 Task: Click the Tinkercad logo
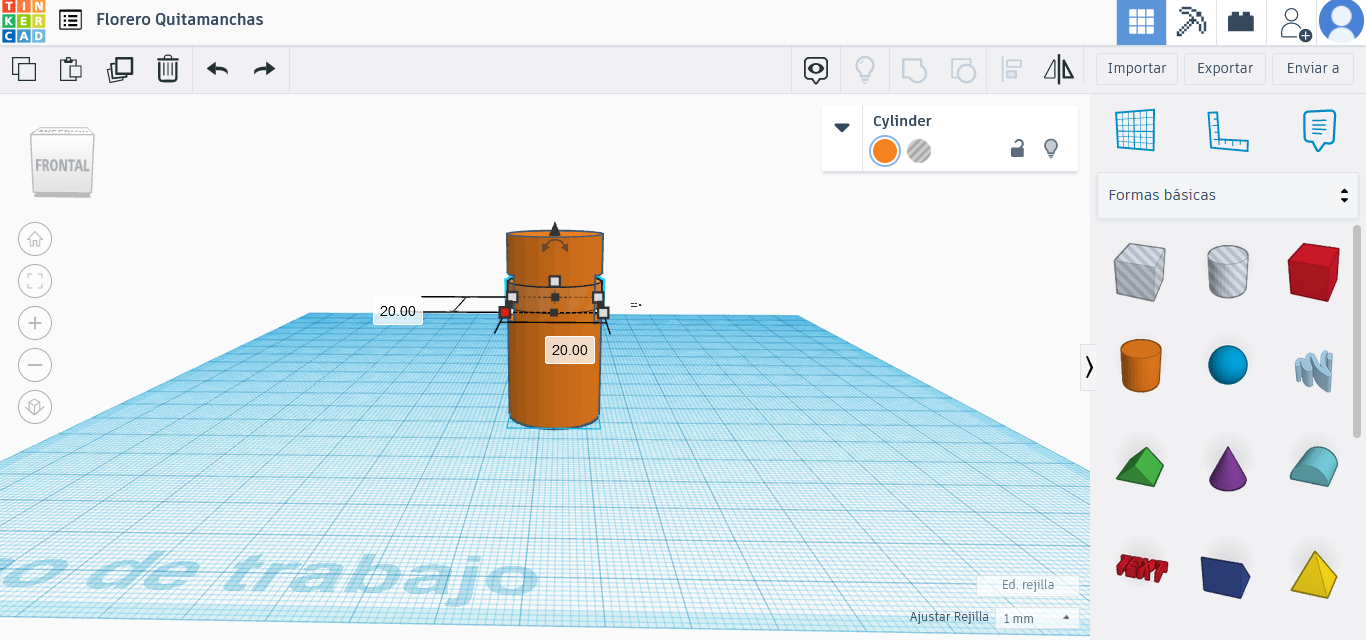click(x=23, y=22)
